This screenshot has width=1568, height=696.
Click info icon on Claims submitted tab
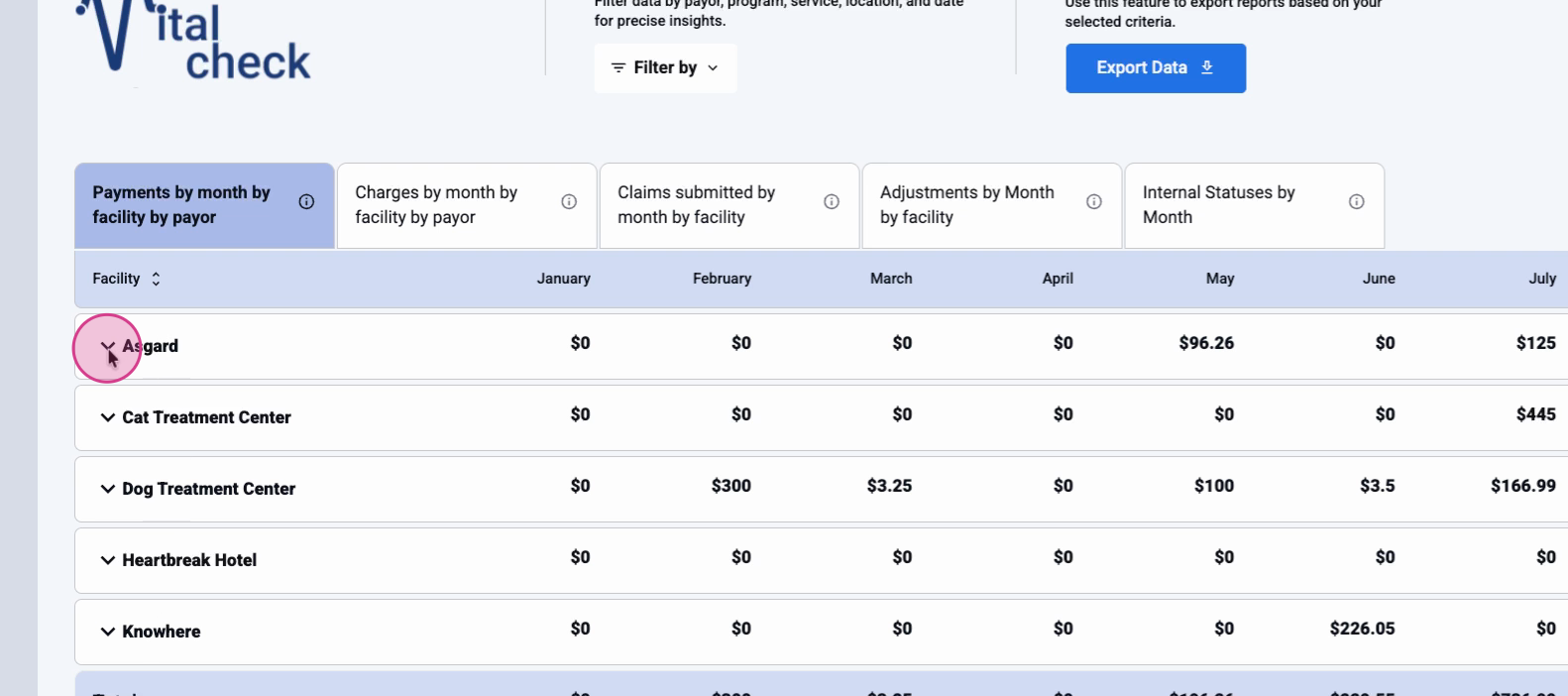(832, 202)
